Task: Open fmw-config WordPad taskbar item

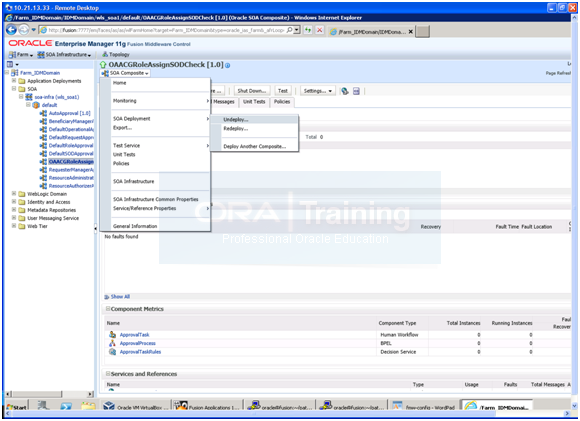Action: click(424, 407)
